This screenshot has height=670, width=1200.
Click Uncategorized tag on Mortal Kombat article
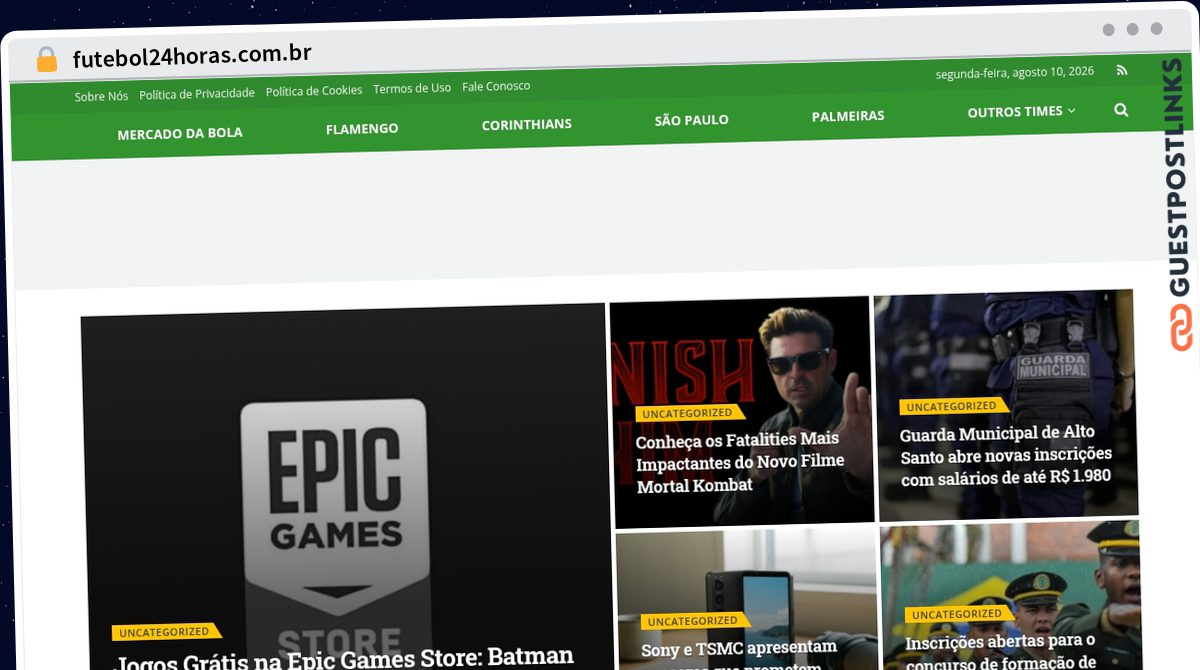[688, 413]
